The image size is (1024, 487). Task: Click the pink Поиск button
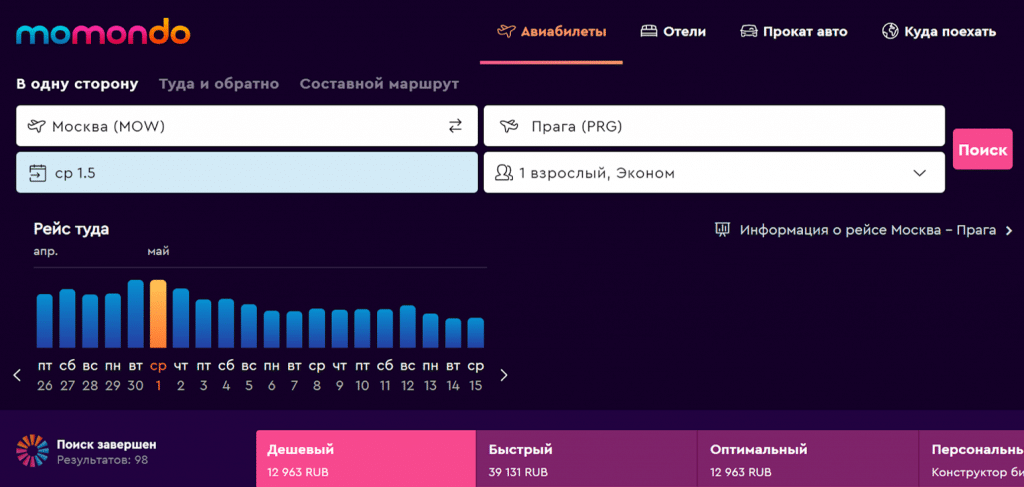click(x=983, y=149)
